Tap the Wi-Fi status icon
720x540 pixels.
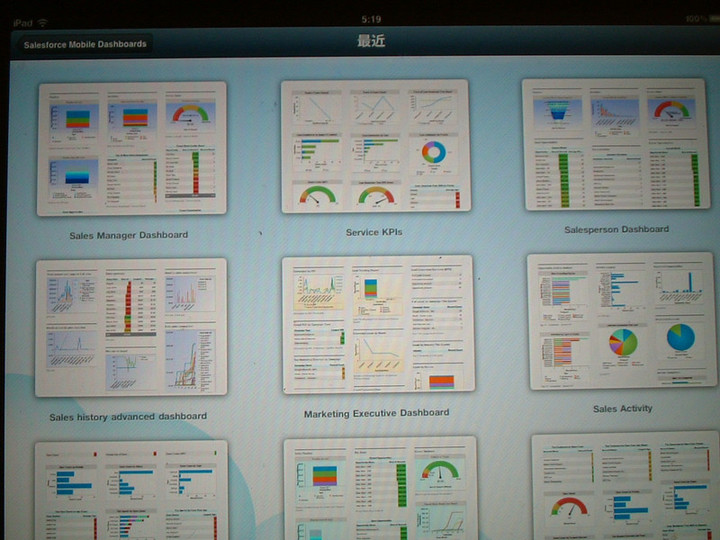(x=43, y=22)
